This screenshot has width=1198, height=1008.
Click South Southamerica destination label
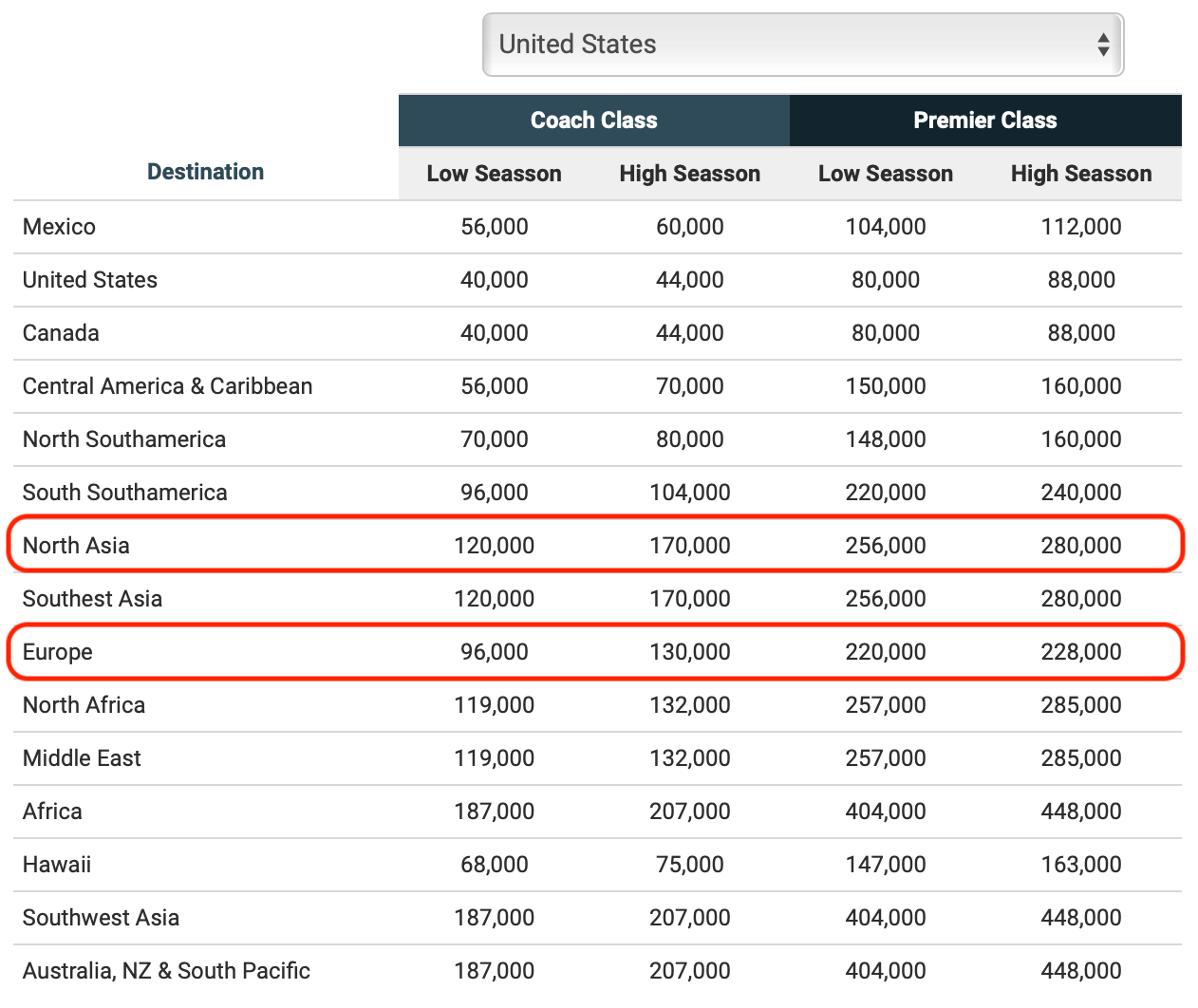coord(124,493)
